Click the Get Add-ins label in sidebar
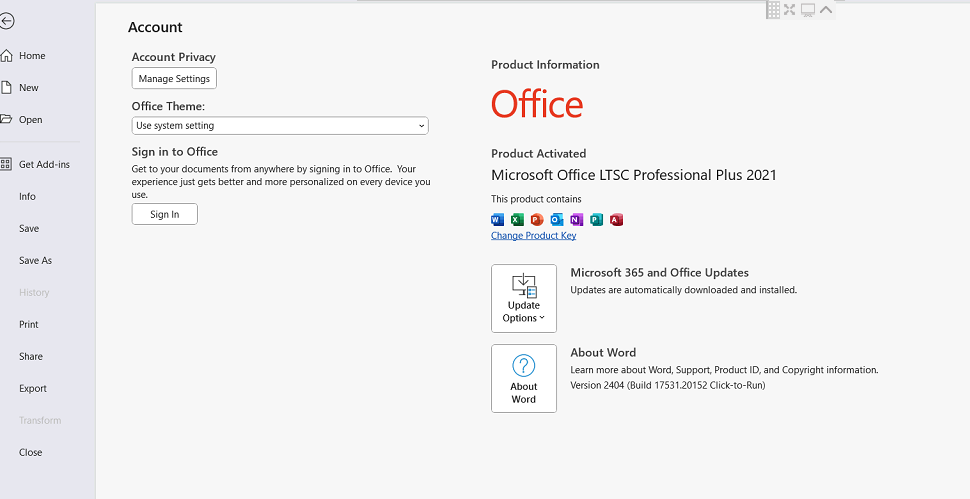 click(45, 164)
